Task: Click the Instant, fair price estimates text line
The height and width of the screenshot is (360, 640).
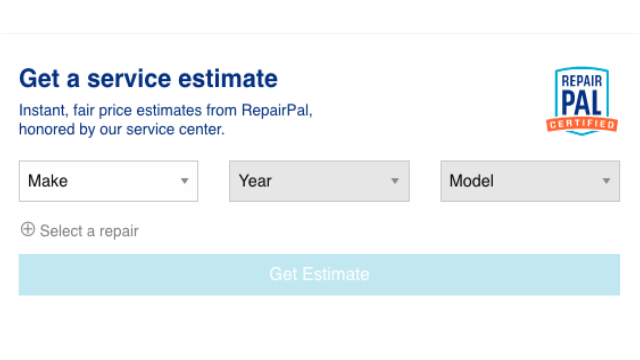Action: tap(166, 111)
